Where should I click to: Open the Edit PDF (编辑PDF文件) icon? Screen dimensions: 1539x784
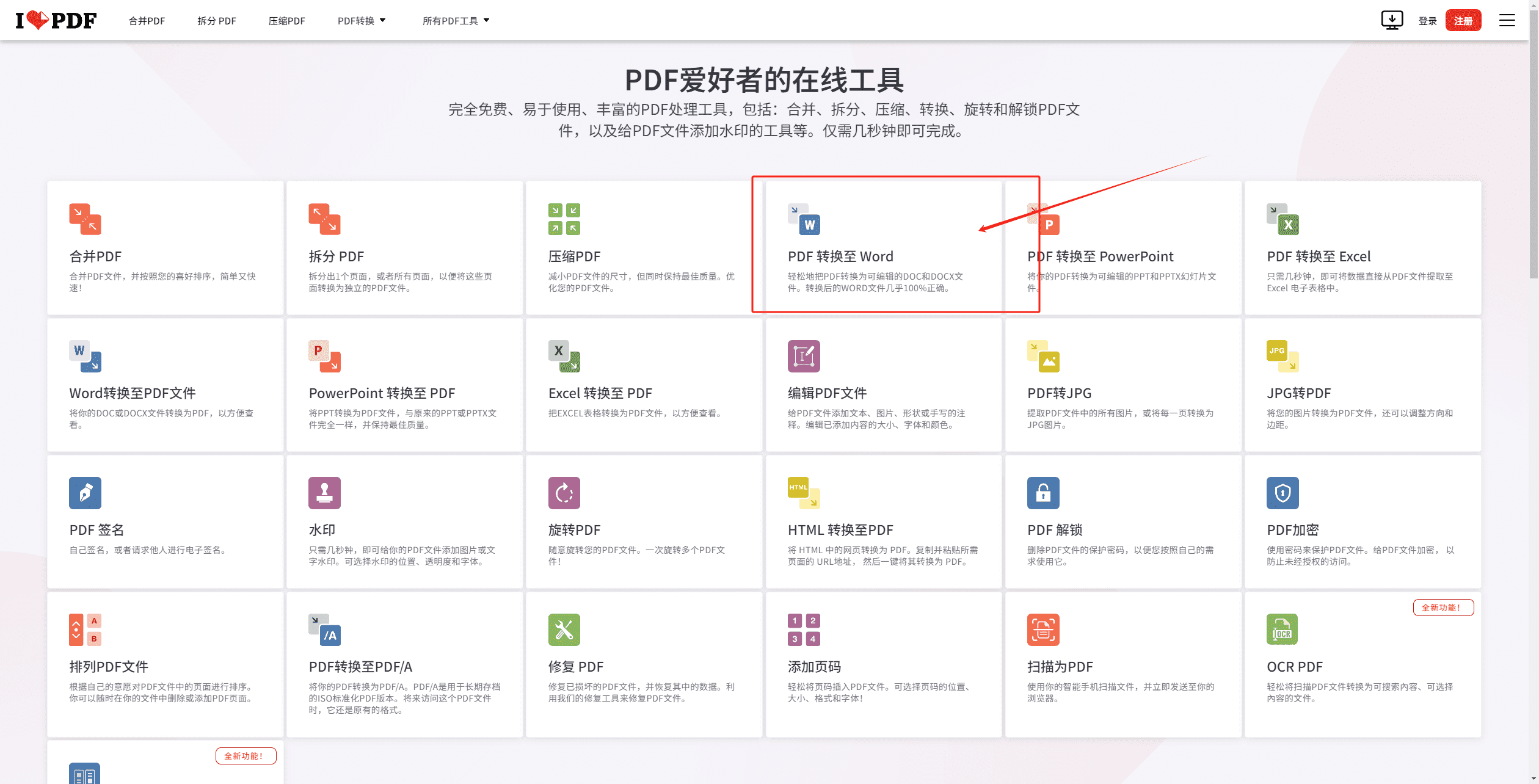click(x=804, y=356)
